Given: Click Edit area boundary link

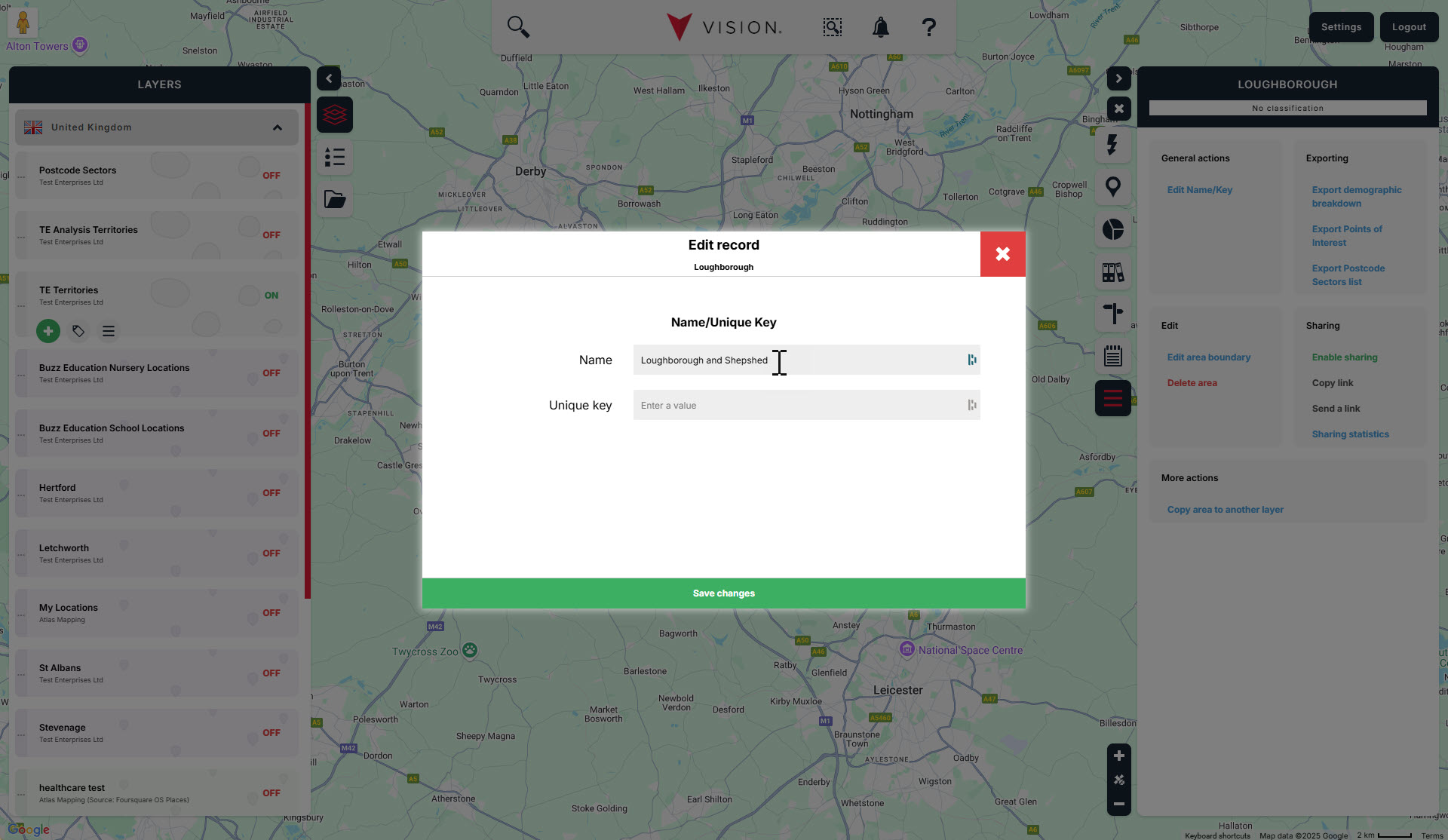Looking at the screenshot, I should coord(1209,357).
